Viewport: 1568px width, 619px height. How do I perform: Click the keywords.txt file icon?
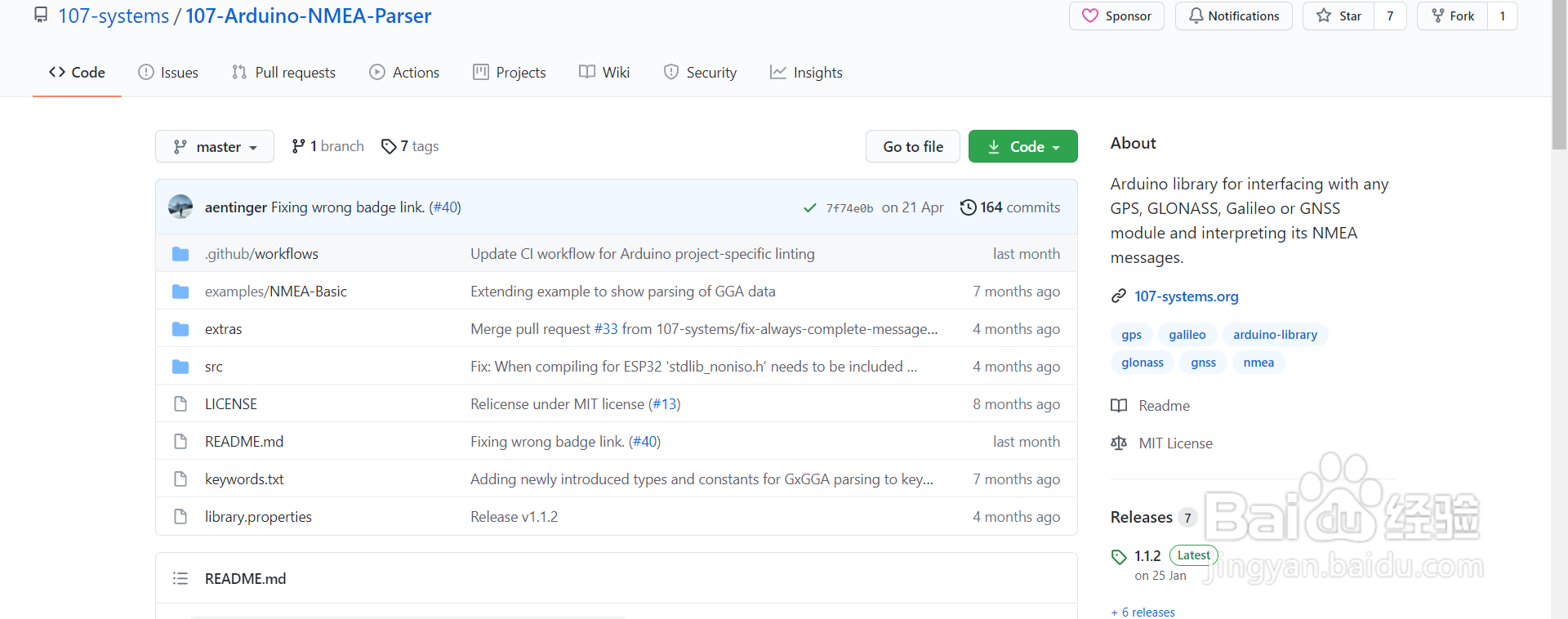[180, 479]
